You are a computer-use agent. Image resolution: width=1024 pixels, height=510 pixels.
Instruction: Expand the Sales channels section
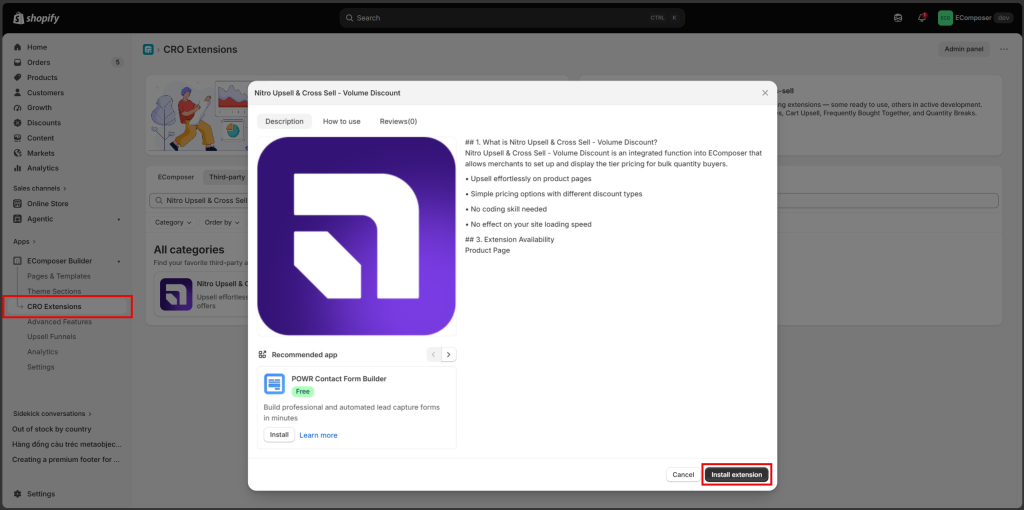click(40, 188)
